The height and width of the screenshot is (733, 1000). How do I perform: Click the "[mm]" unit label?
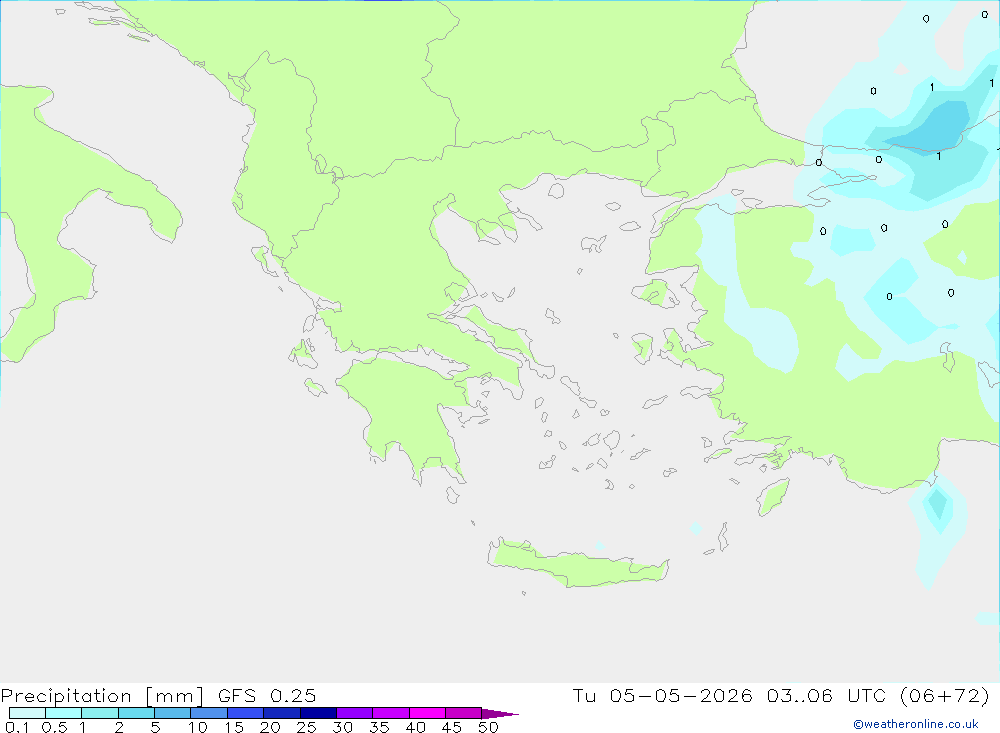(174, 696)
